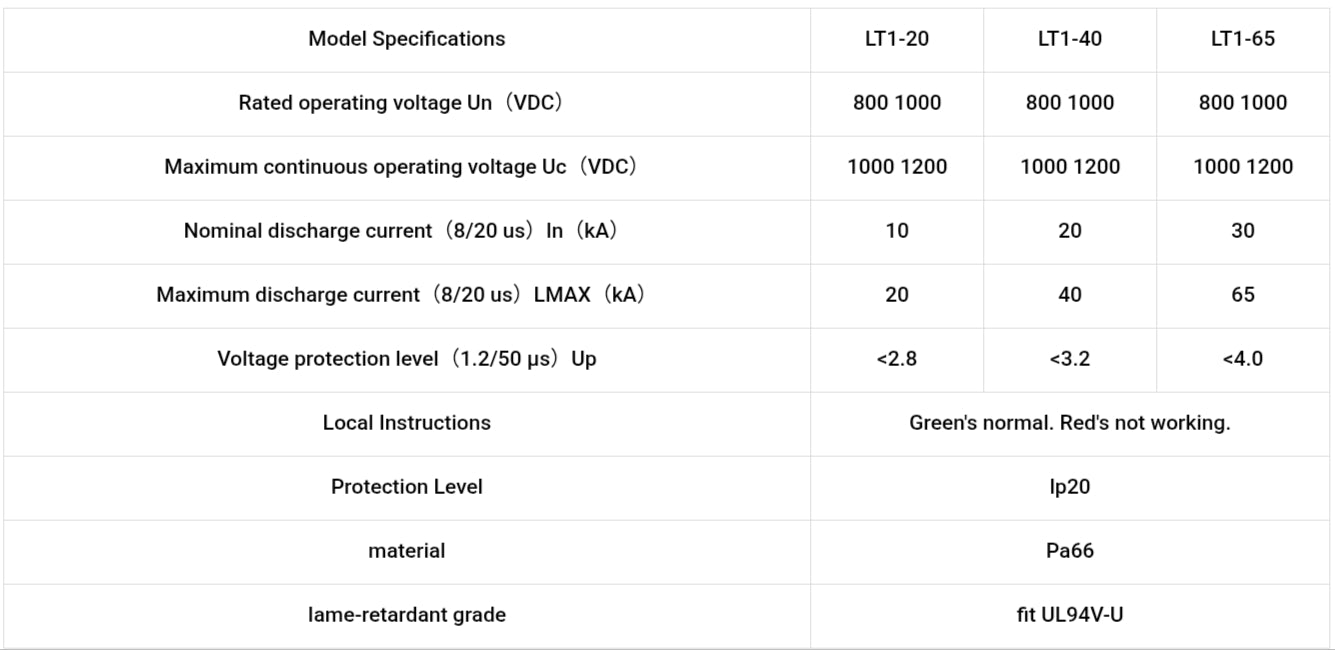
Task: Click the Model Specifications header cell
Action: (x=406, y=39)
